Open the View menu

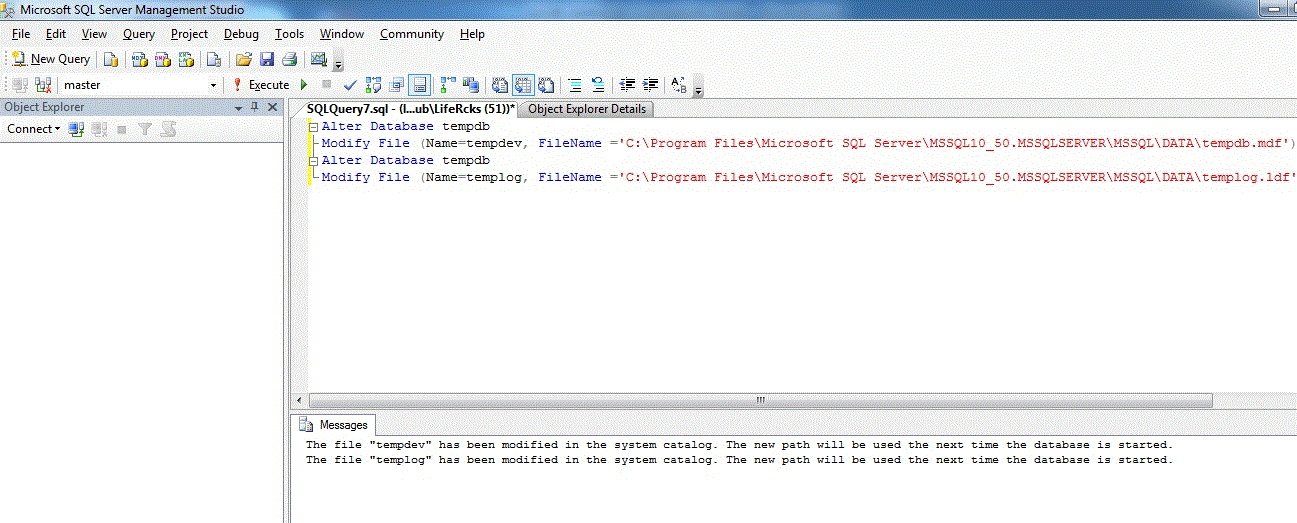(x=95, y=34)
